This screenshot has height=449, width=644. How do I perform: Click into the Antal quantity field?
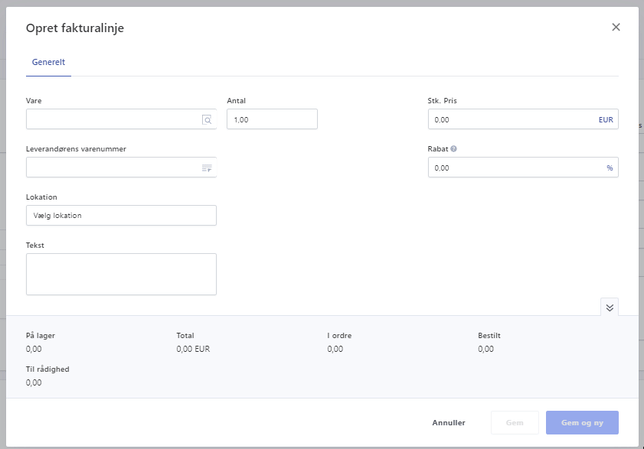272,120
